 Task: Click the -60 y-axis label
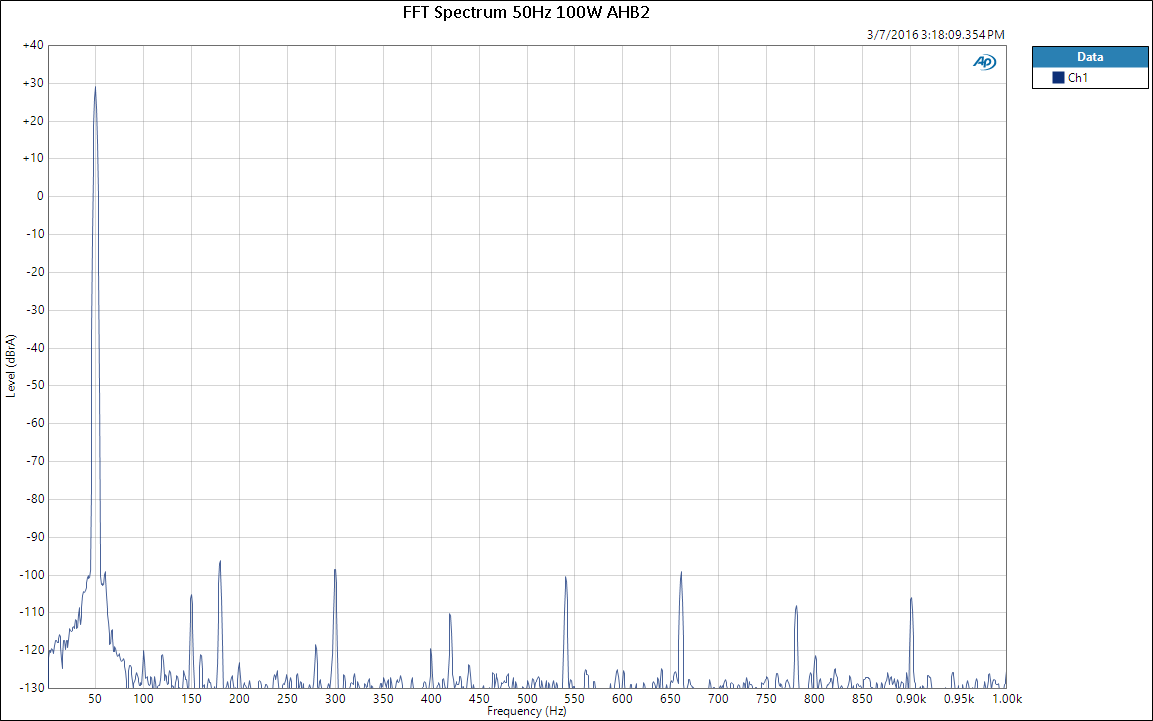pos(35,423)
